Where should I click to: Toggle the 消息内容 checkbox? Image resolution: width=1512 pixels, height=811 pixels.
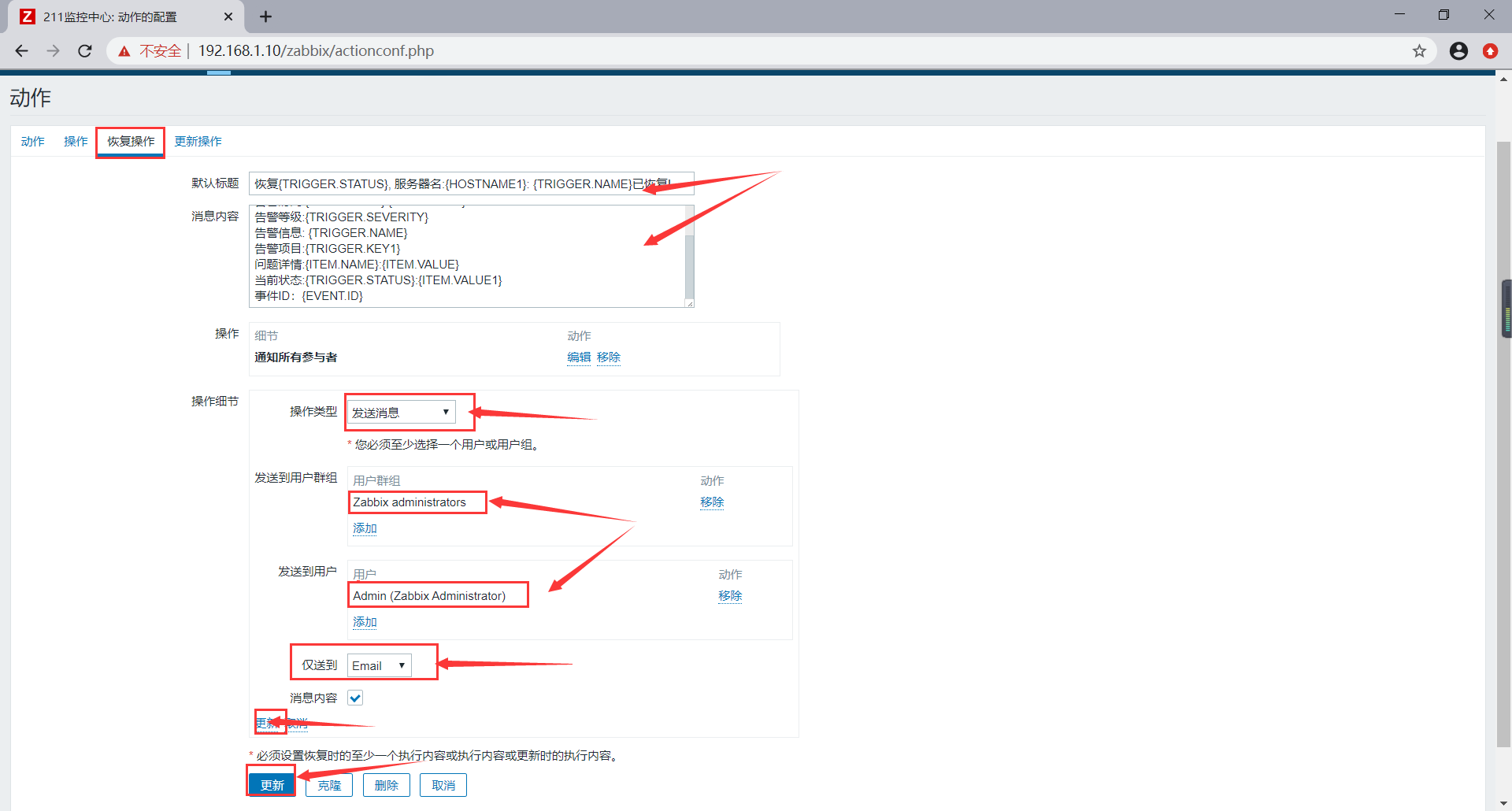[355, 698]
